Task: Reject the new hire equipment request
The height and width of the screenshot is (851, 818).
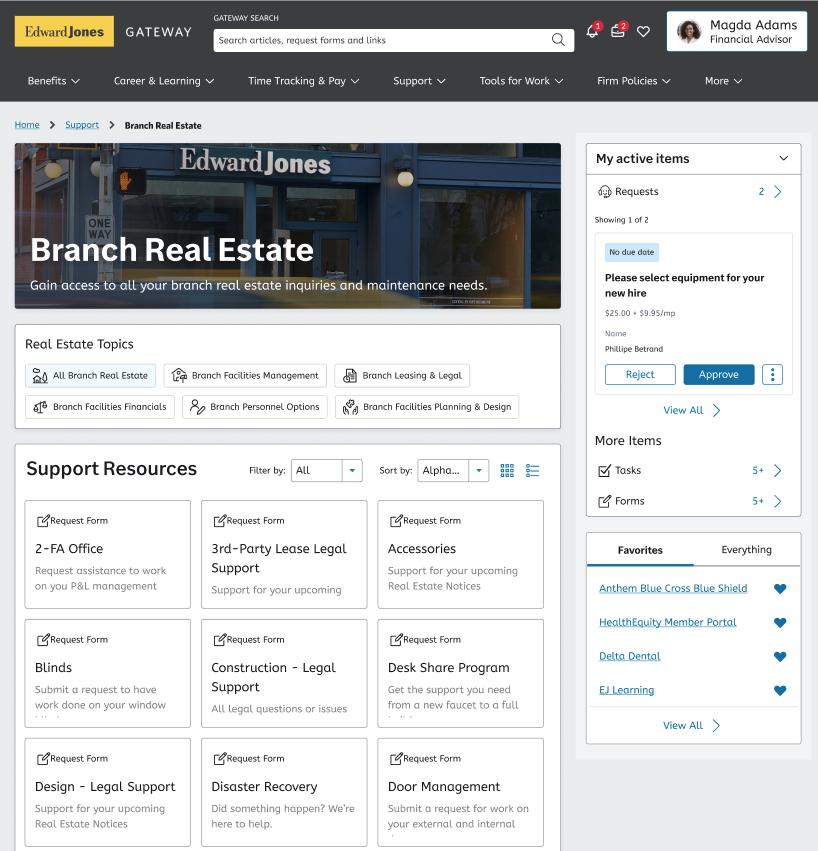Action: coord(640,374)
